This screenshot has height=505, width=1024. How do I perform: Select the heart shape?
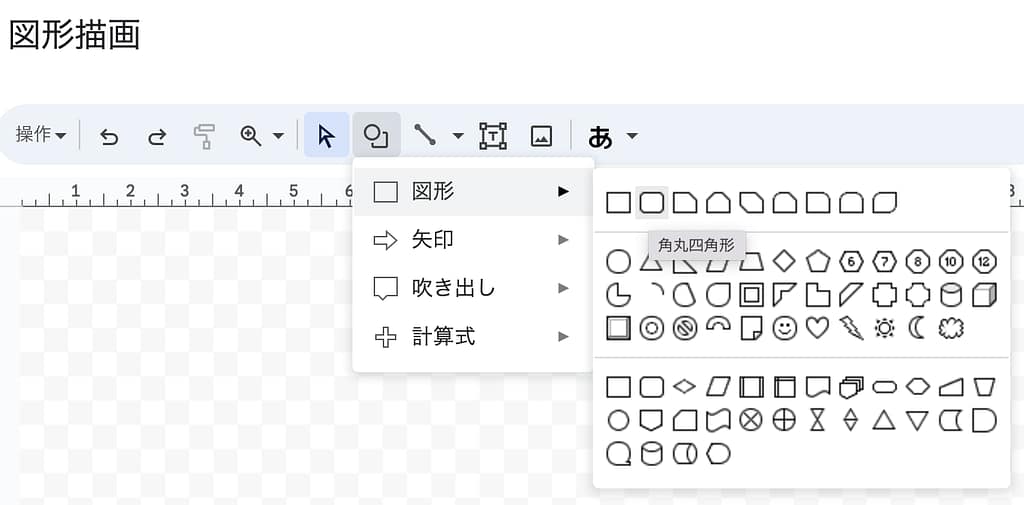(x=818, y=328)
